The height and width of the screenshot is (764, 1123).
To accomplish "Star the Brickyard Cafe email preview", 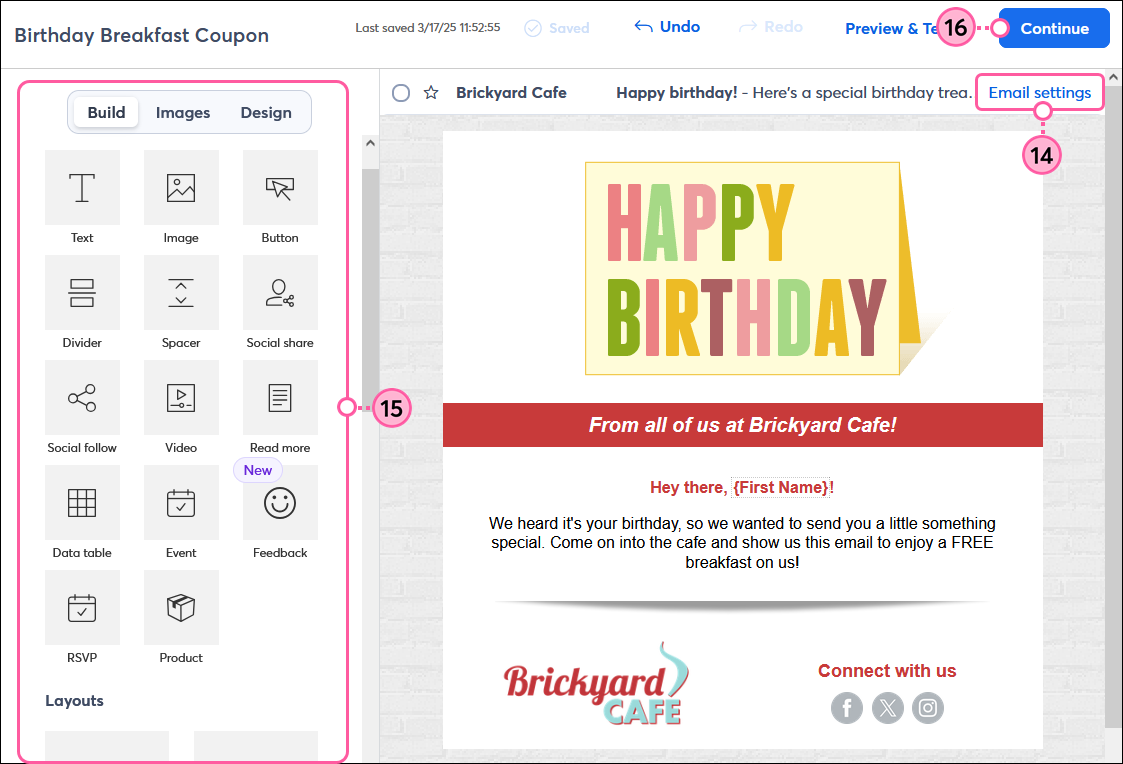I will [430, 92].
